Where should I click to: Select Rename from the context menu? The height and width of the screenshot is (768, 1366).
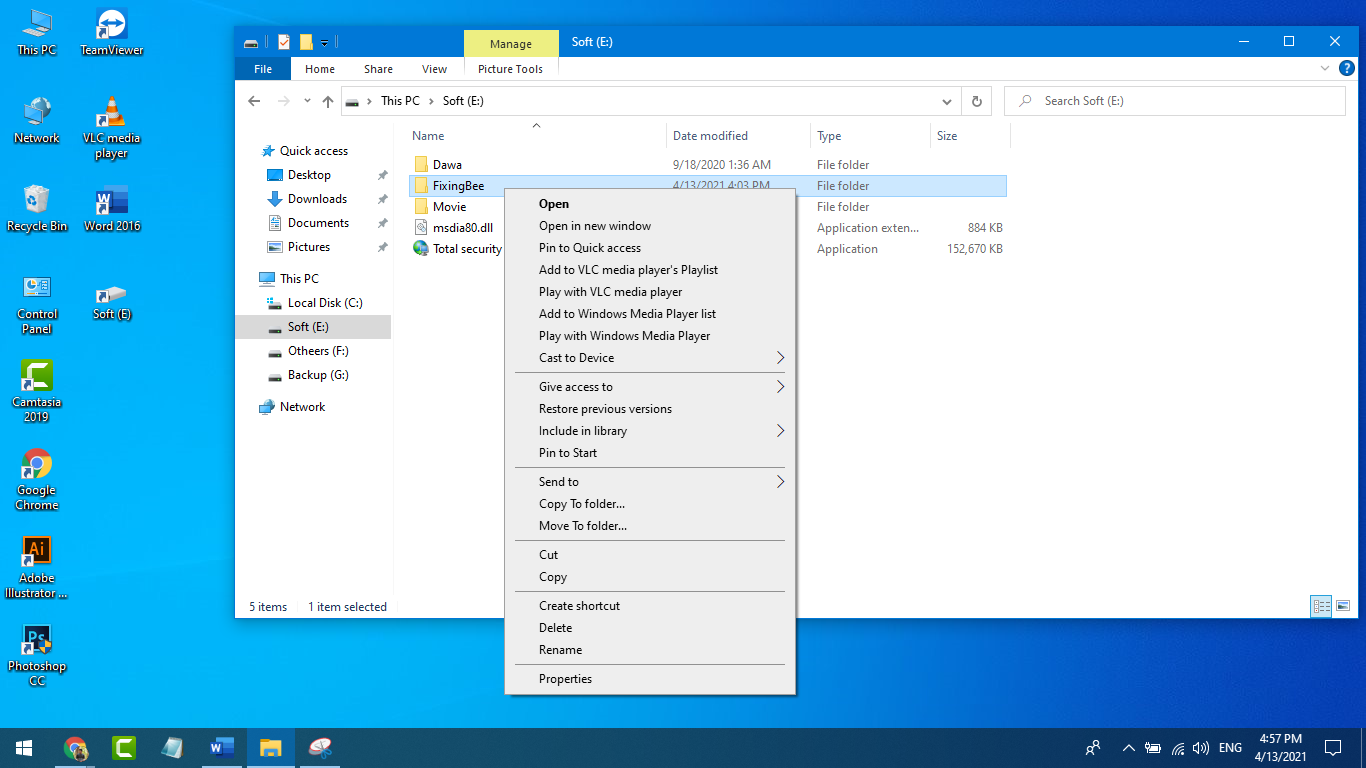pyautogui.click(x=560, y=650)
